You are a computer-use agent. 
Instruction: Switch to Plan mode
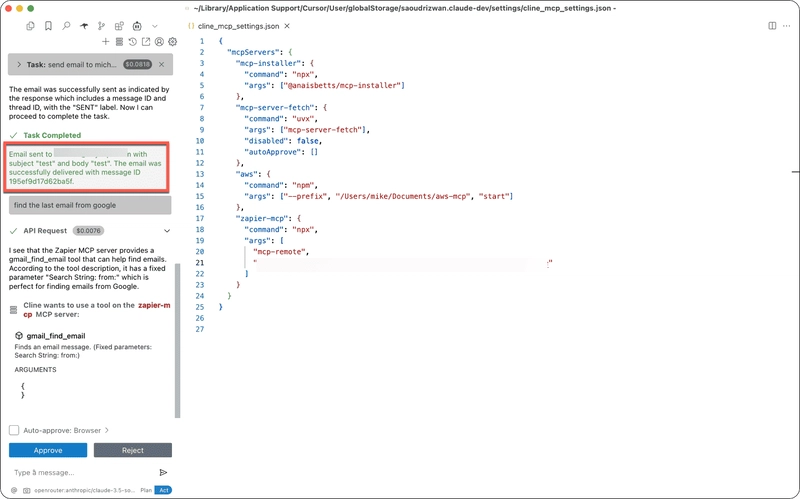tap(146, 490)
